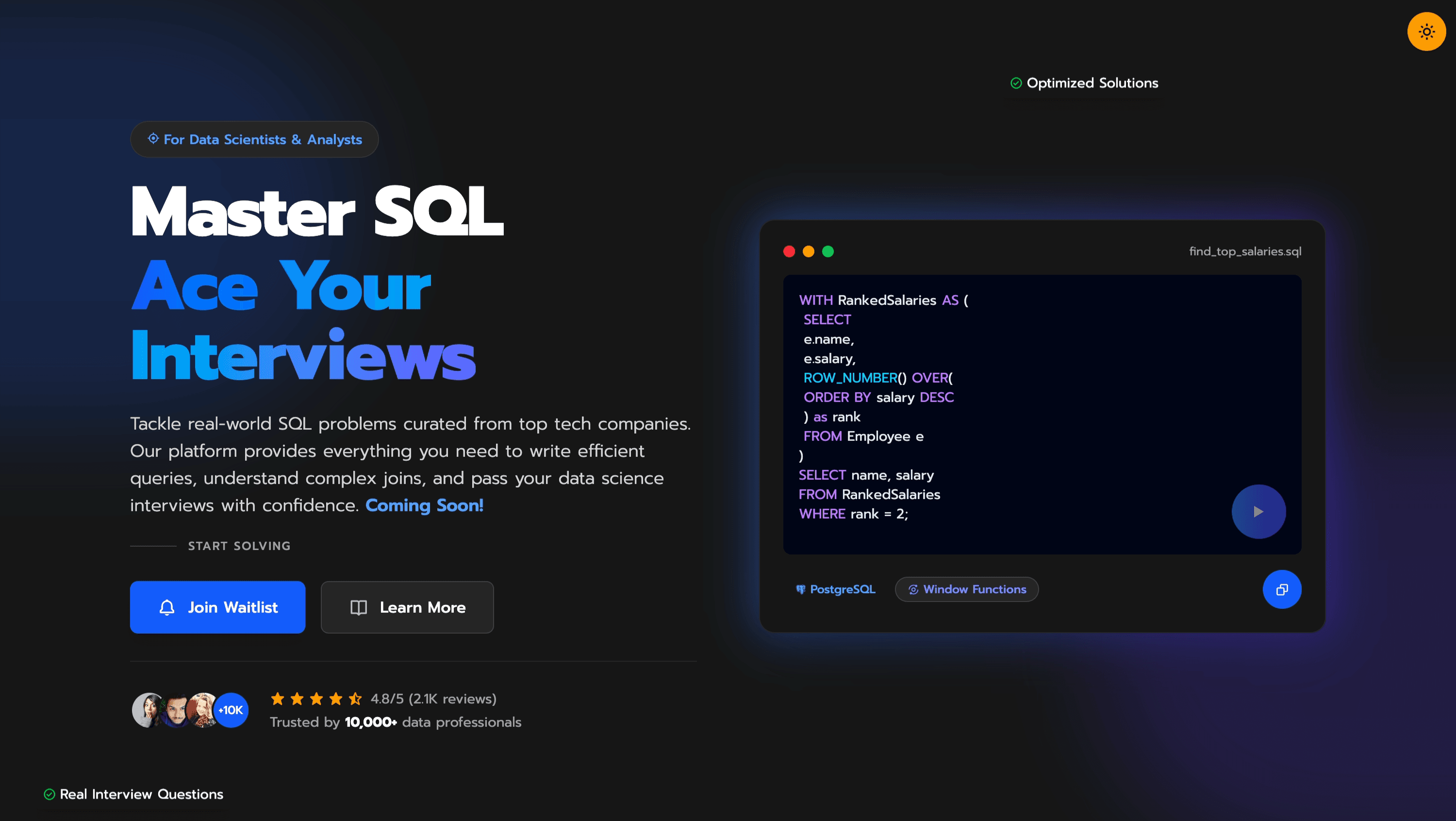Toggle light mode with the sun icon
Viewport: 1456px width, 821px height.
(1426, 31)
